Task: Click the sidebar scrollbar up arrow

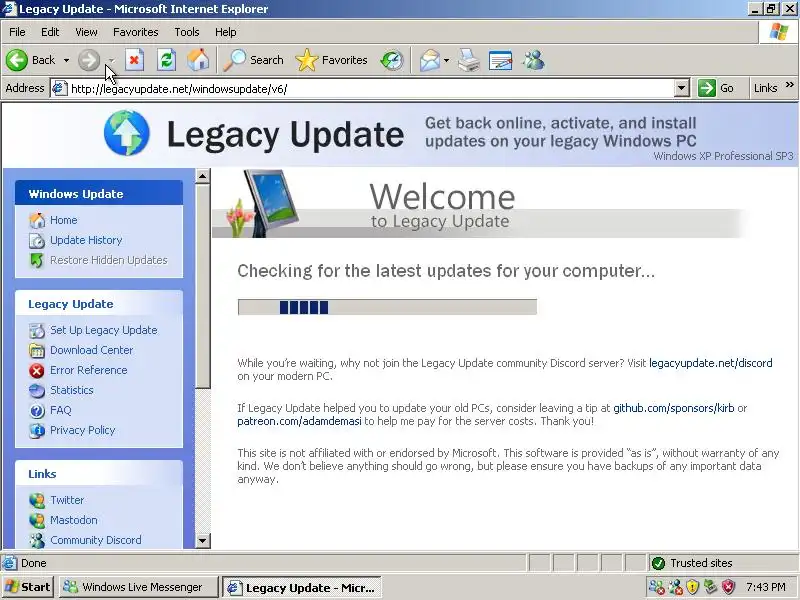Action: pos(203,177)
